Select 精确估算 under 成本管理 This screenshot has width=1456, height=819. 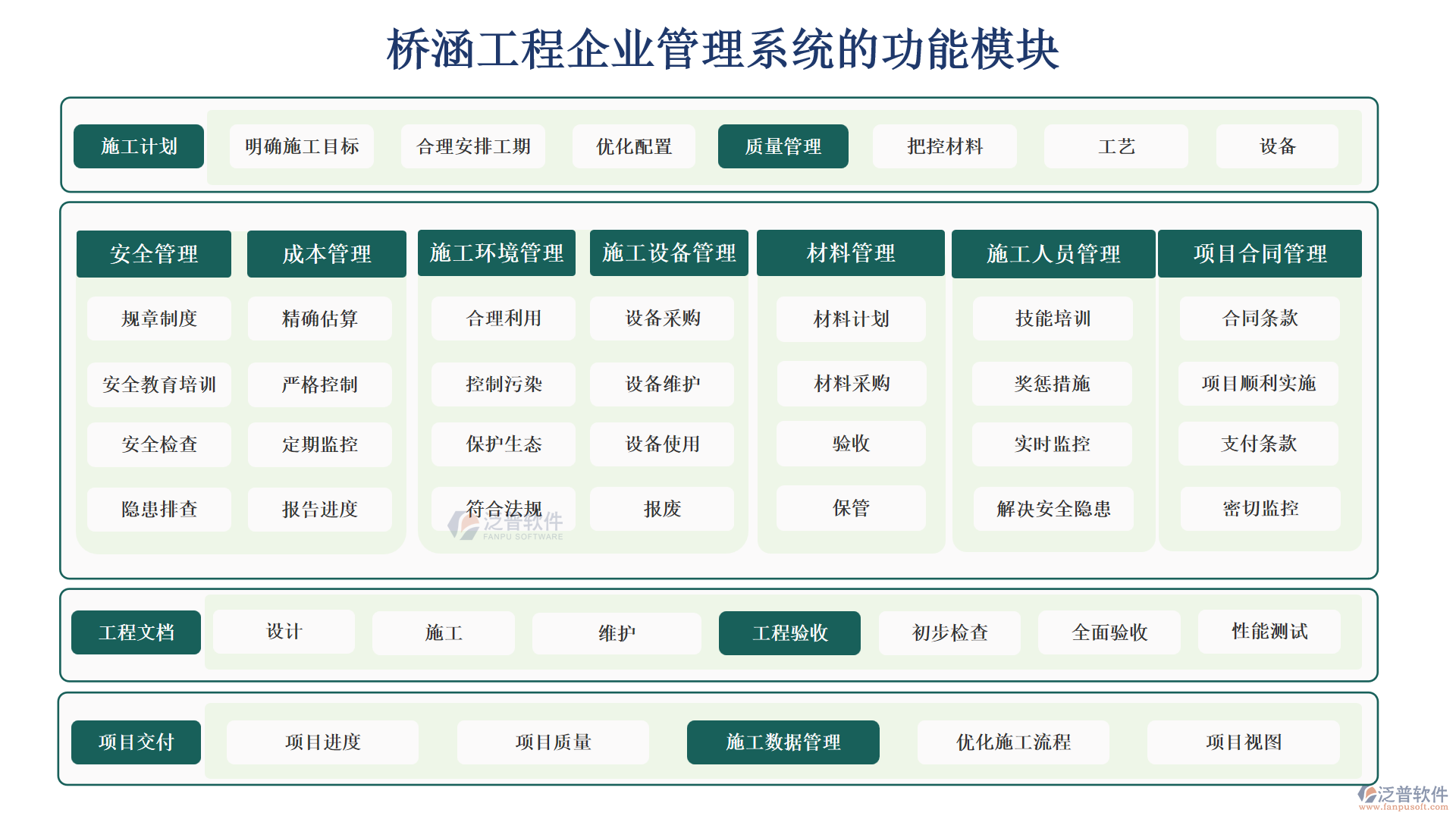click(319, 318)
